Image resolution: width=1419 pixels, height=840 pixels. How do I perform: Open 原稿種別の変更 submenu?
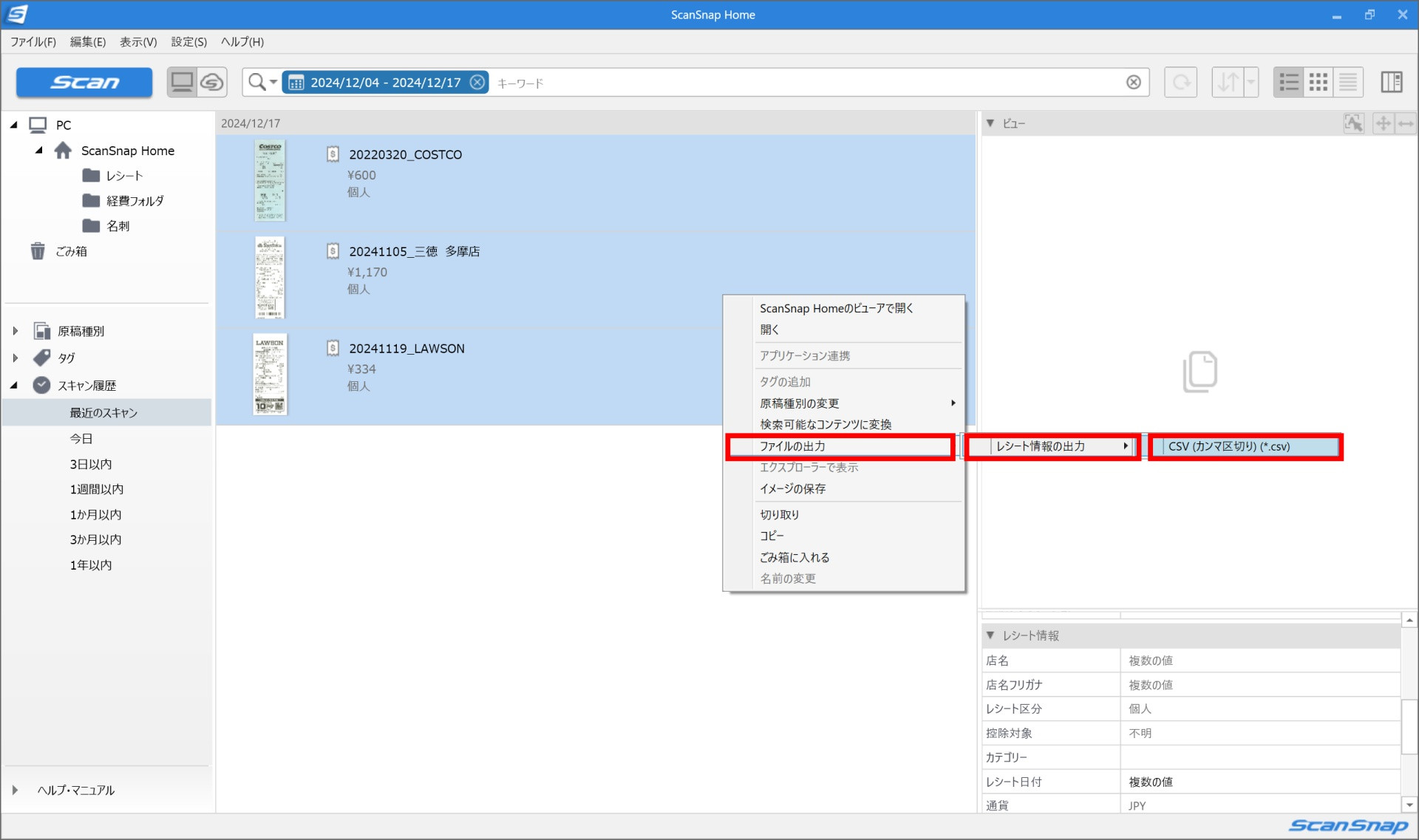coord(844,403)
